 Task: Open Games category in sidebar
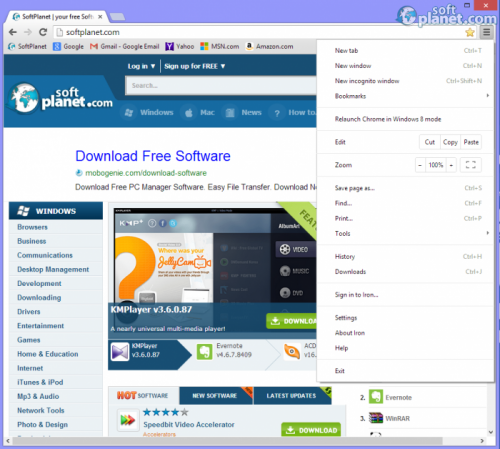(29, 340)
